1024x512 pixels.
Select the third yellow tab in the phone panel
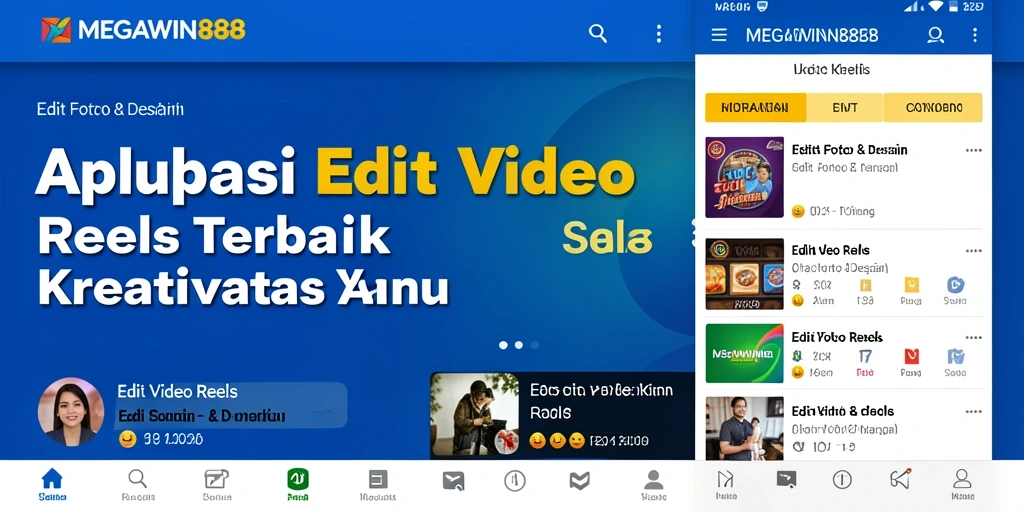933,108
